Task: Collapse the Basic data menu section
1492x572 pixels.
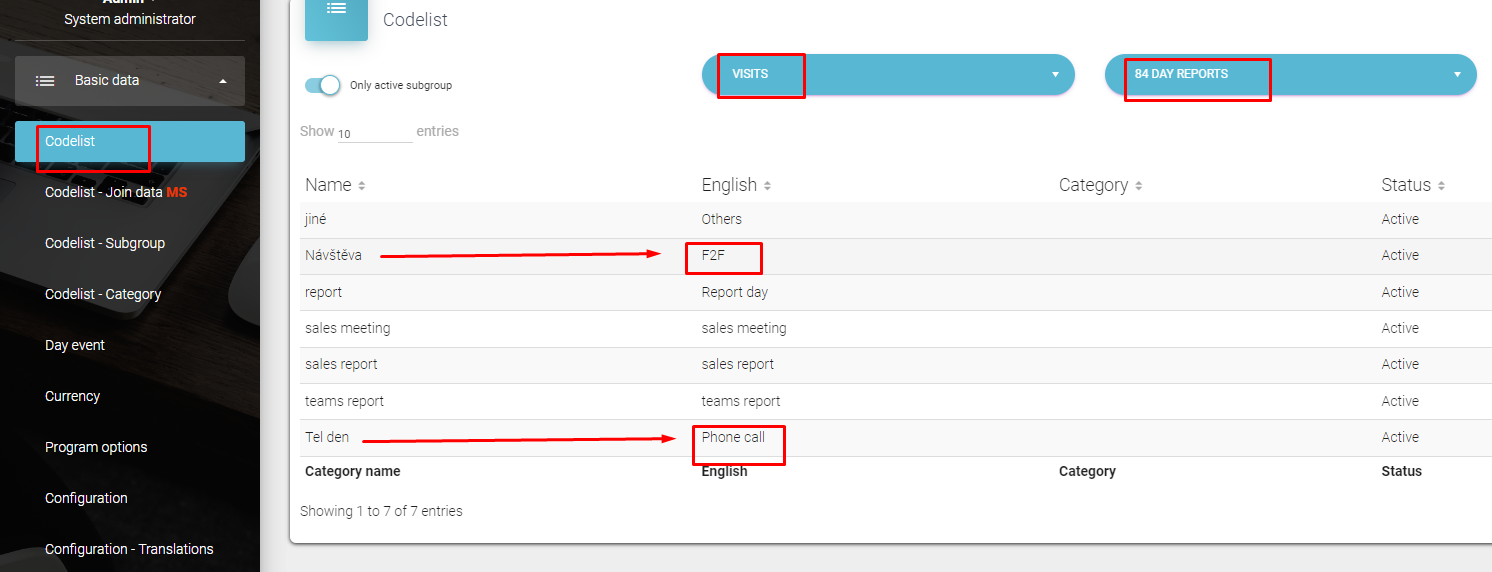Action: [x=223, y=81]
